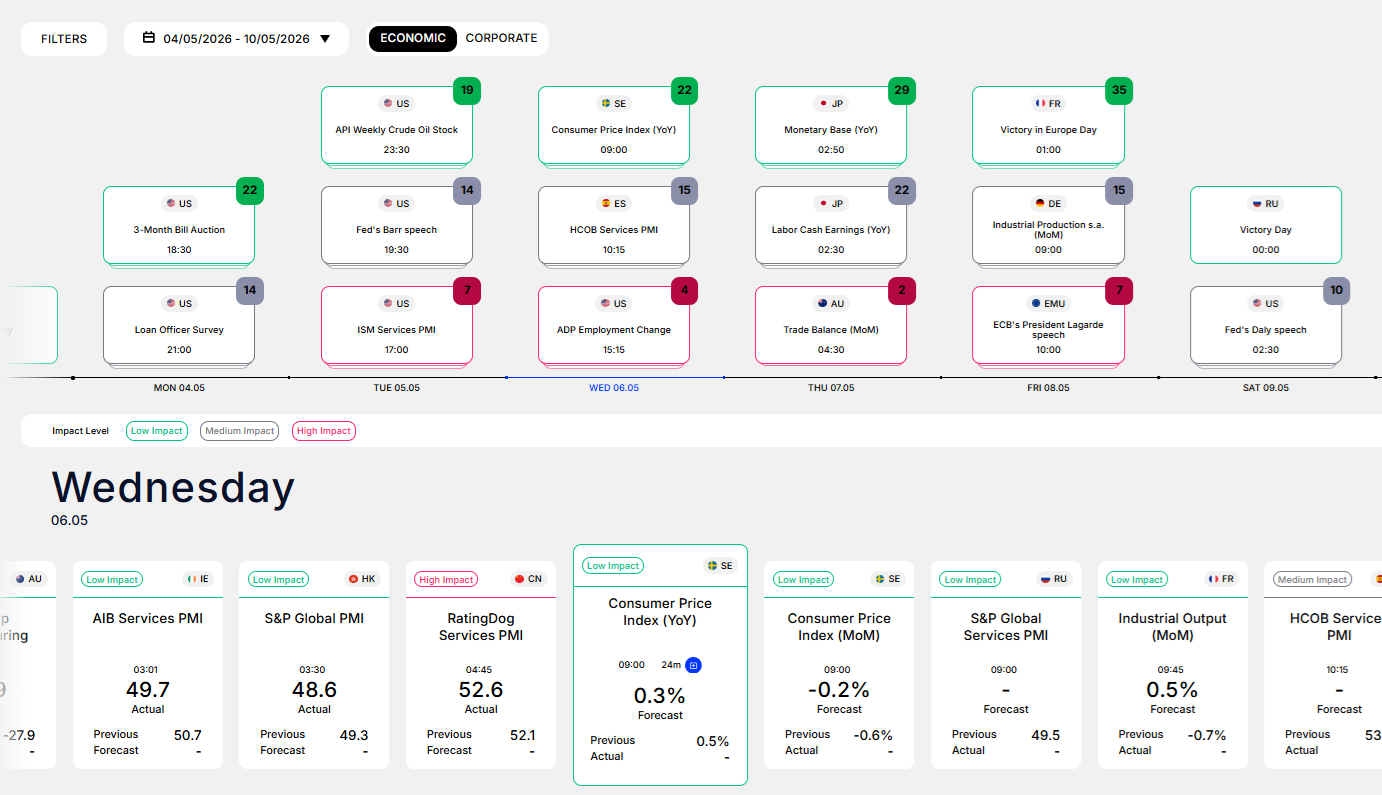Switch to the ECONOMIC tab
1382x795 pixels.
(413, 38)
